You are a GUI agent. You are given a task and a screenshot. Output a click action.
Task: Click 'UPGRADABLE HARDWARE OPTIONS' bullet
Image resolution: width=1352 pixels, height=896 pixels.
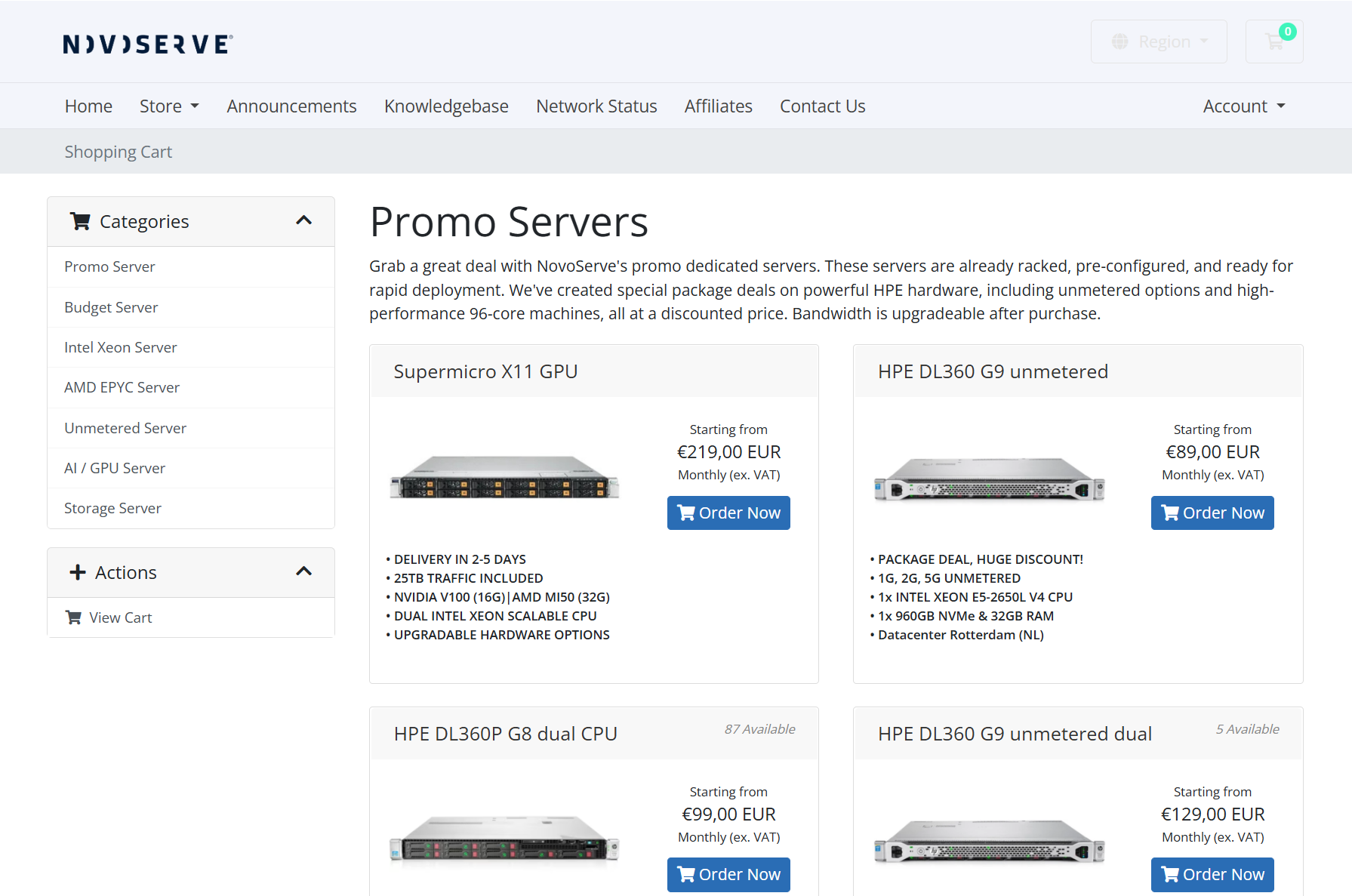coord(501,635)
